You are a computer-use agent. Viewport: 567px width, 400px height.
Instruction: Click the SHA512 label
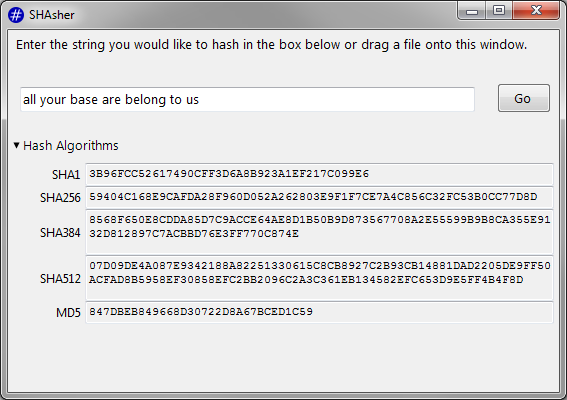60,279
